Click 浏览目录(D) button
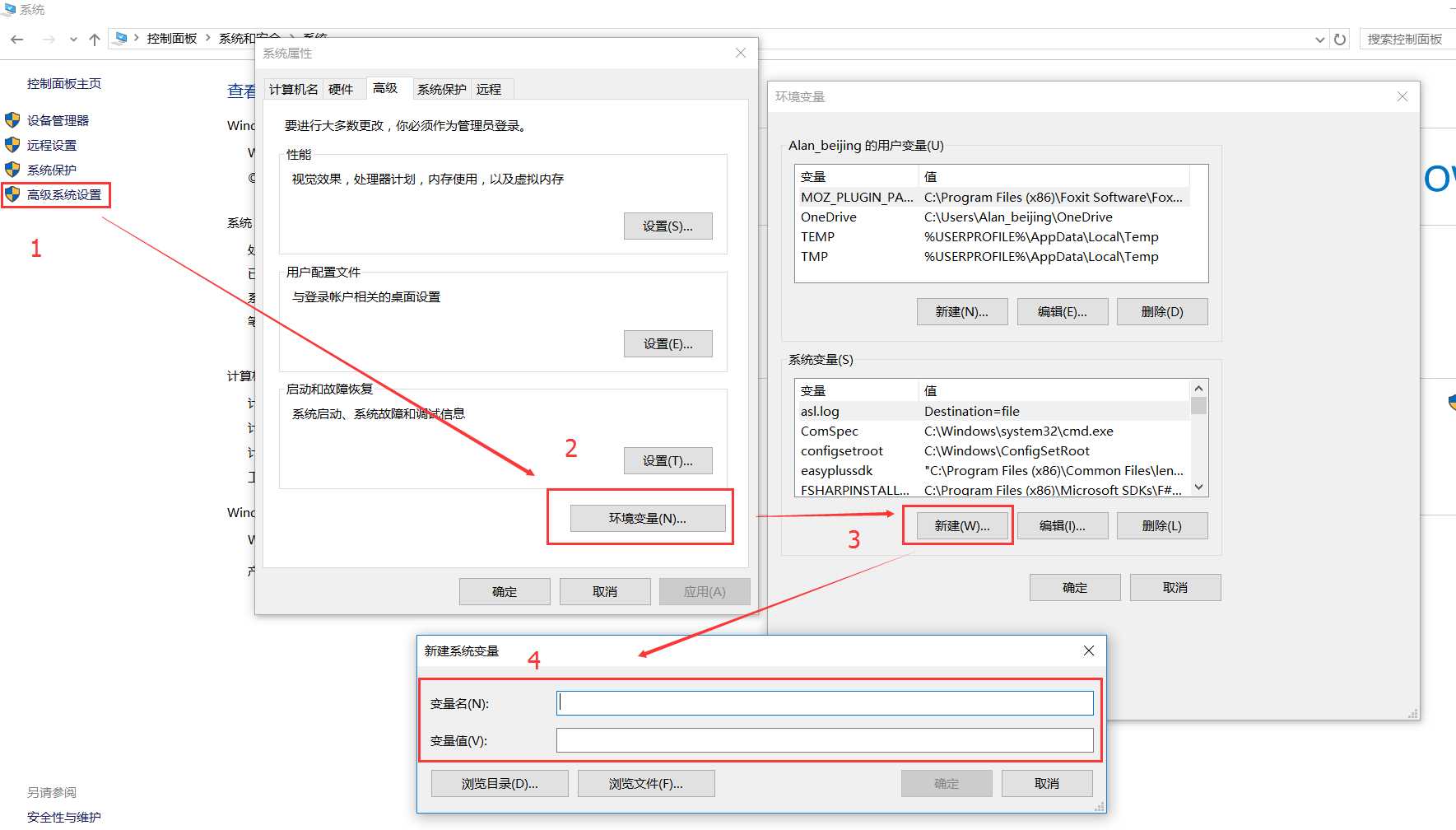 pos(500,783)
